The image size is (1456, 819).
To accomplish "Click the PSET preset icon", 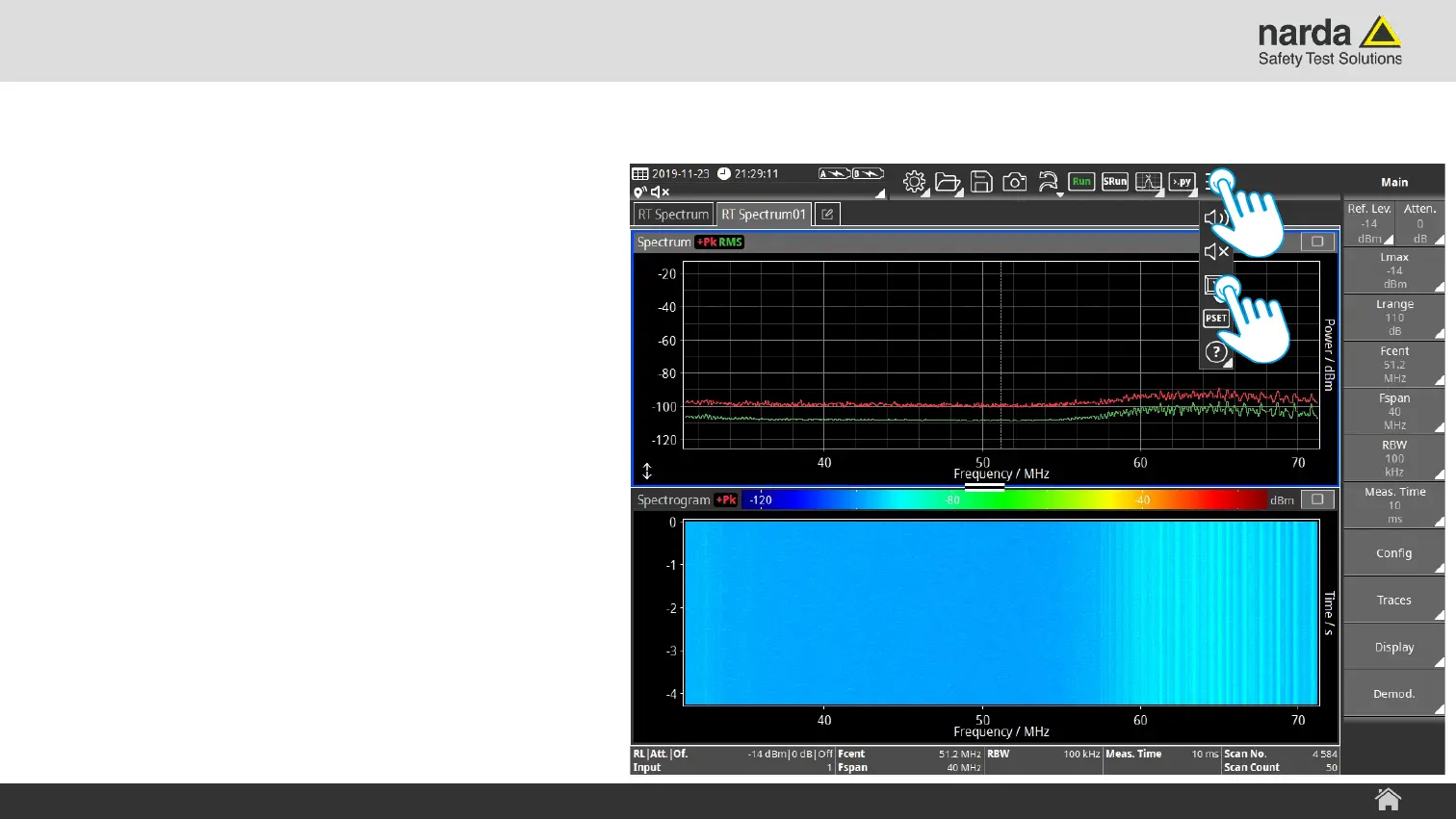I will coord(1215,319).
